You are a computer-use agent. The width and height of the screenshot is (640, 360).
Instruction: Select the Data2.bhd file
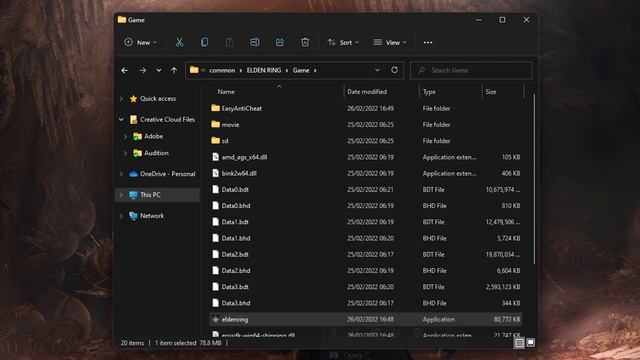click(236, 271)
